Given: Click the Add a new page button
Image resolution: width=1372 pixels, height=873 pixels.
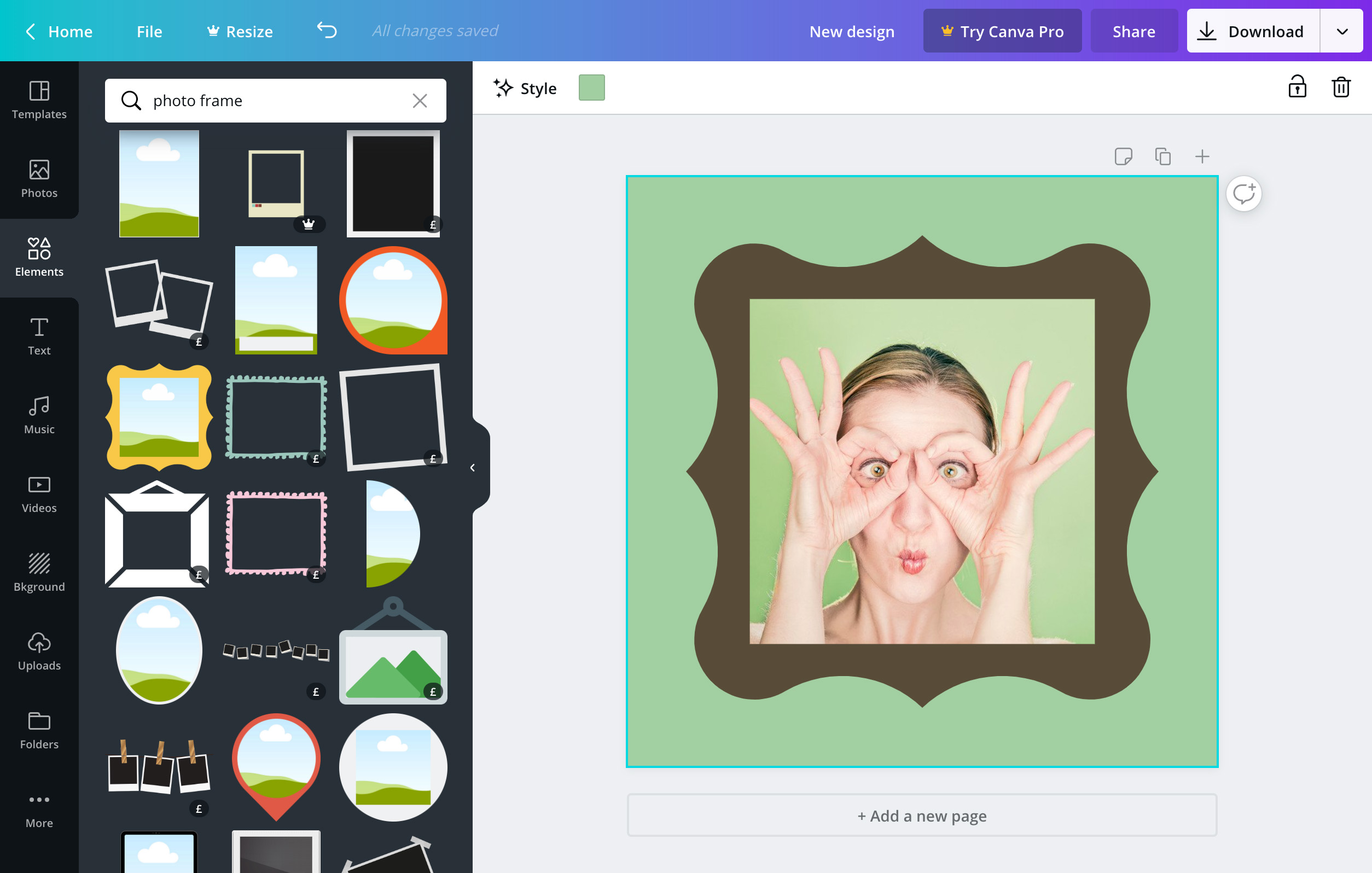Looking at the screenshot, I should [x=921, y=815].
